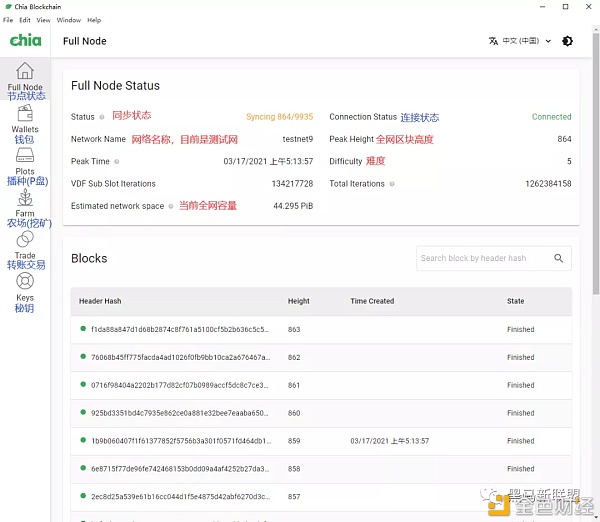This screenshot has width=600, height=522.
Task: Open the Keys sidebar icon
Action: click(25, 281)
